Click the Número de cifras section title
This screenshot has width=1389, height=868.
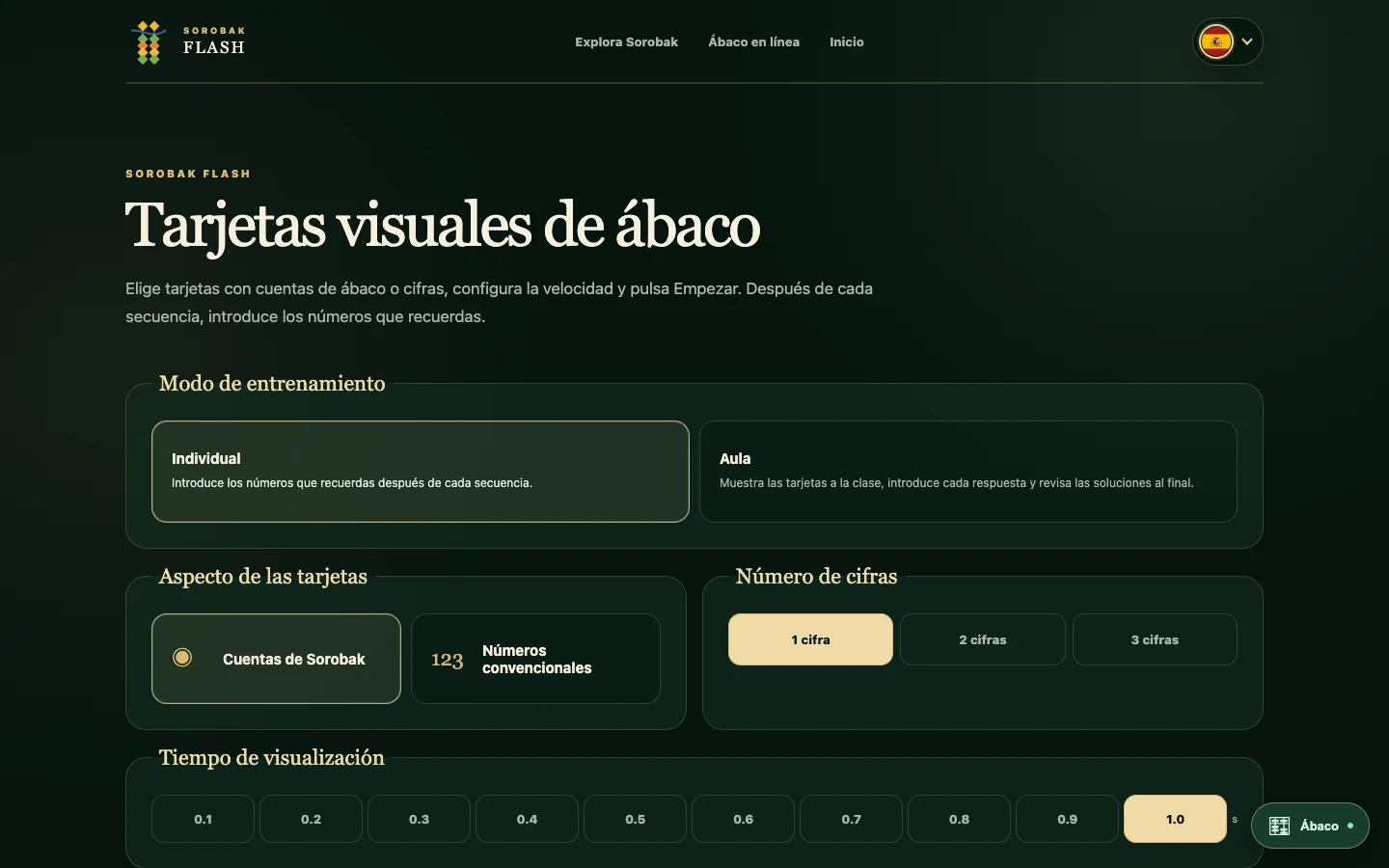(x=816, y=576)
